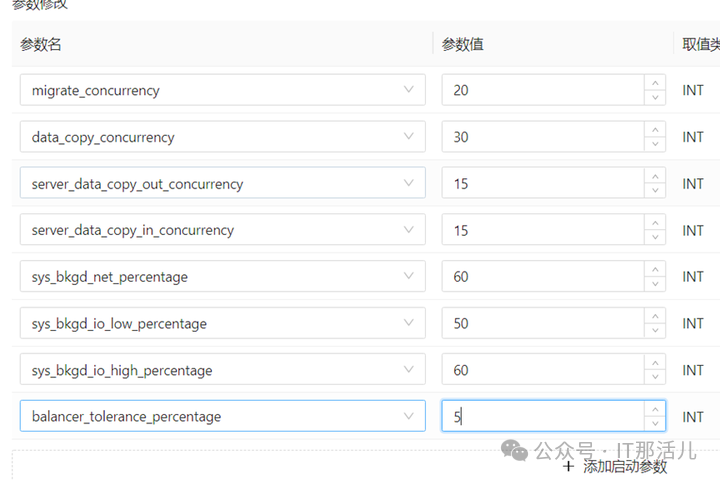Screen dimensions: 720x480
Task: Click the 添加启动参数 add parameter button
Action: [615, 466]
